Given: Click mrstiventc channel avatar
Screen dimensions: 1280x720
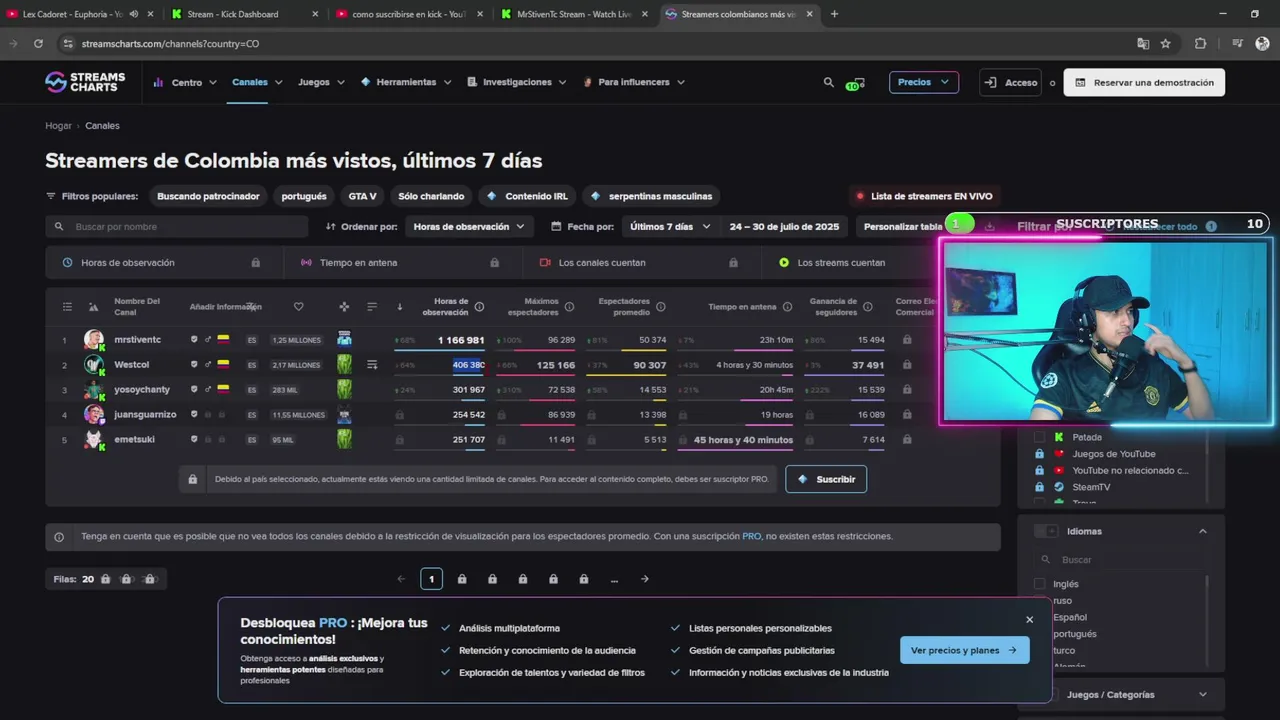Looking at the screenshot, I should [x=94, y=340].
